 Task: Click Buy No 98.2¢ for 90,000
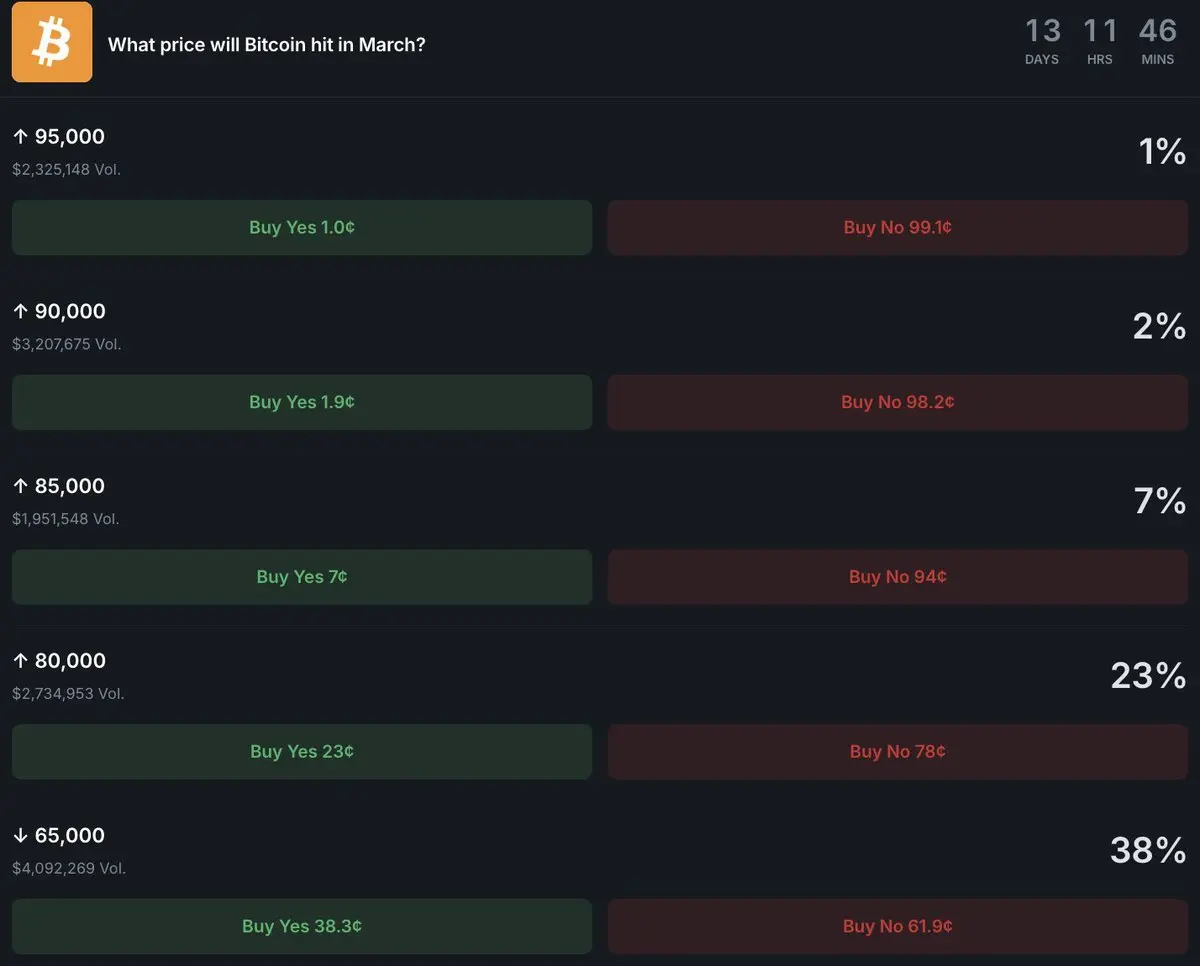click(x=897, y=402)
